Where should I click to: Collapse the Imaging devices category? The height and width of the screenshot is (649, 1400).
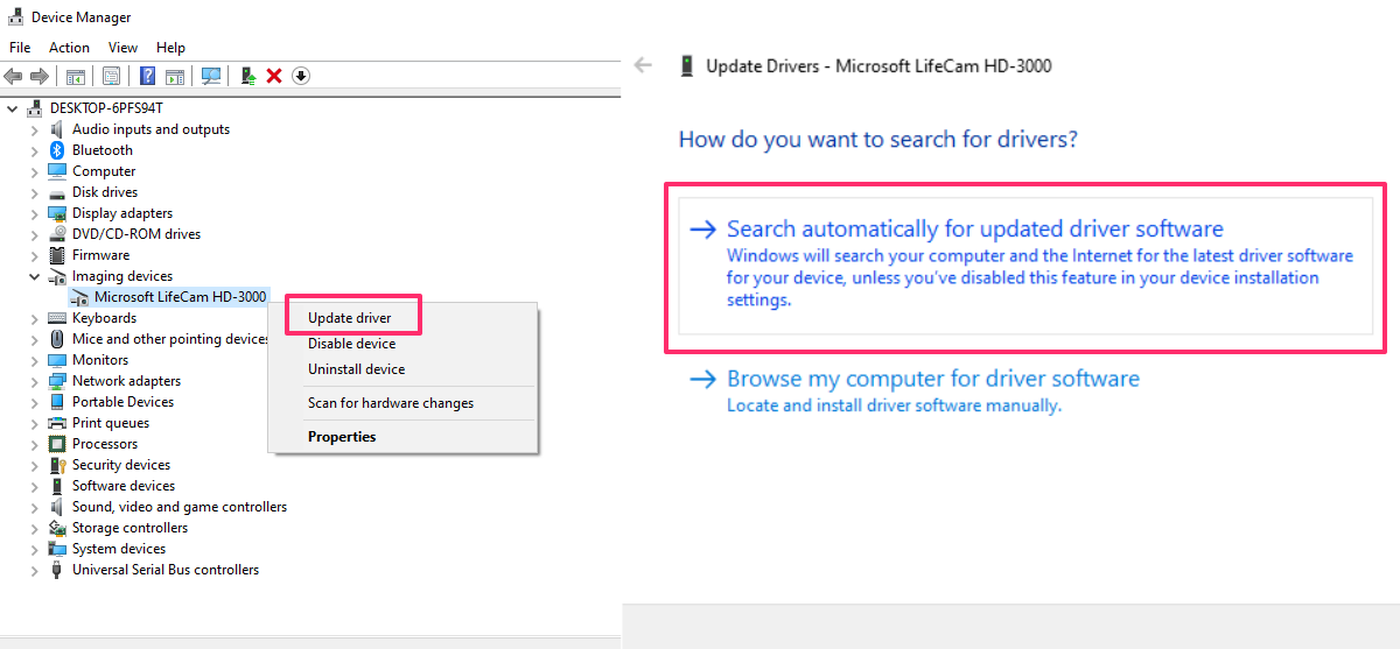(x=33, y=275)
